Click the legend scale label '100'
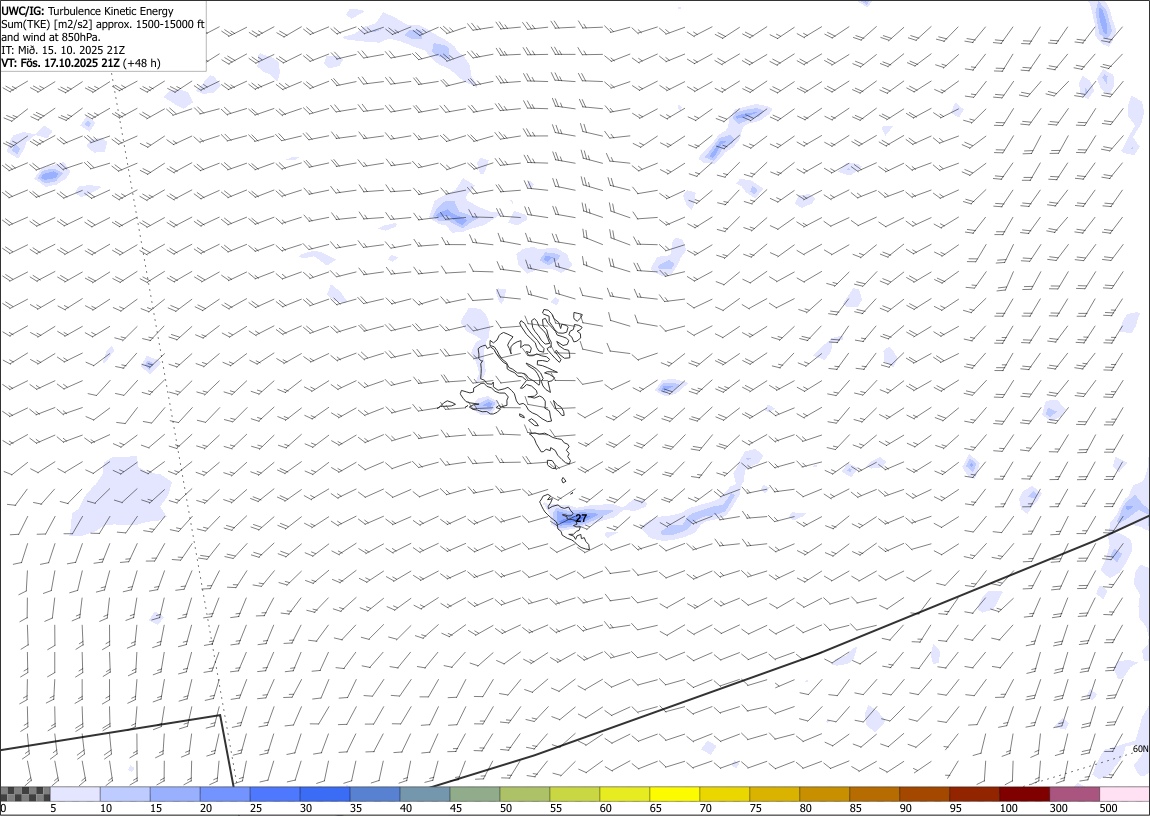Image resolution: width=1150 pixels, height=816 pixels. point(1008,808)
